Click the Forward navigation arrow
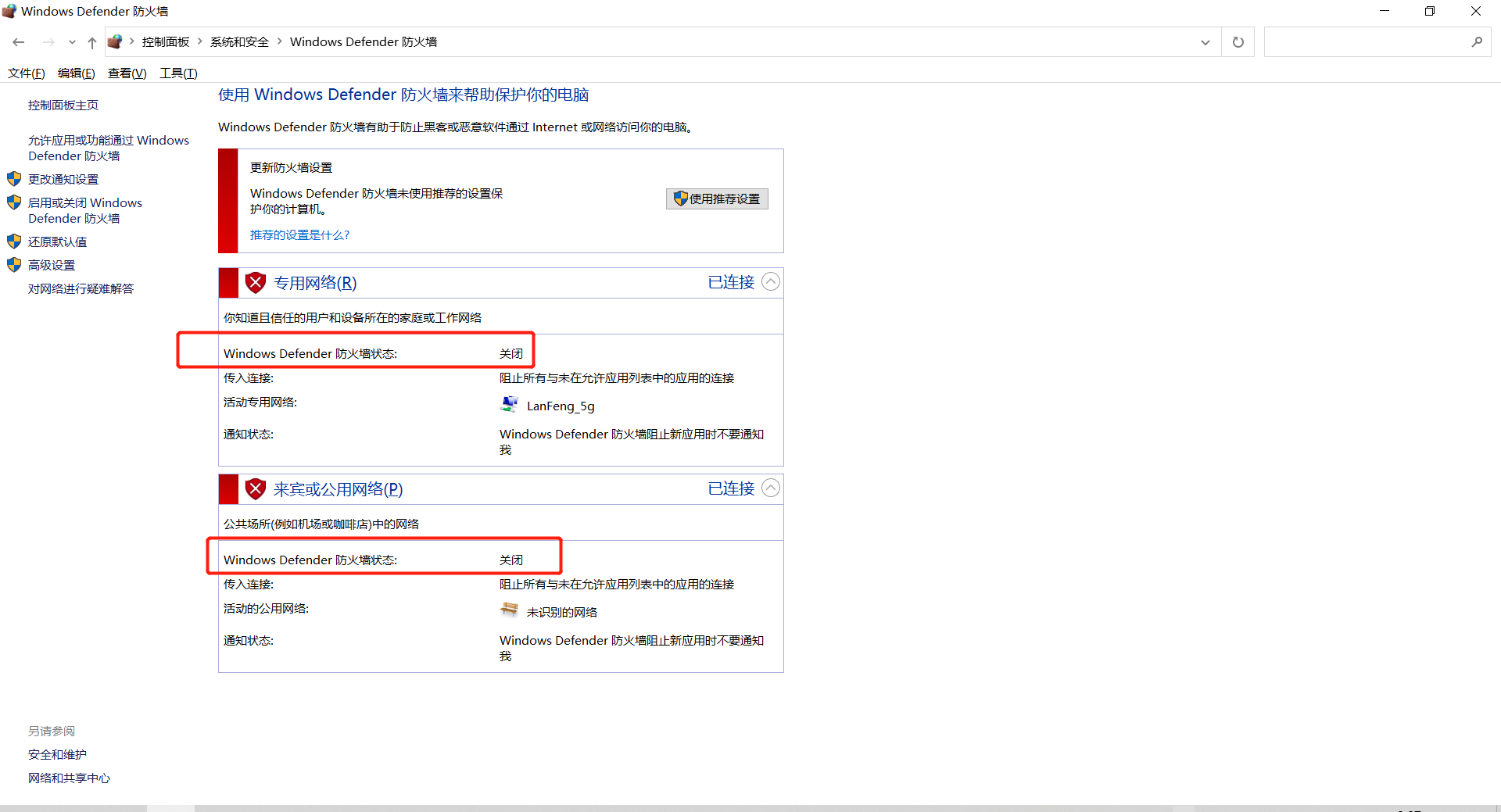Viewport: 1501px width, 812px height. tap(48, 42)
